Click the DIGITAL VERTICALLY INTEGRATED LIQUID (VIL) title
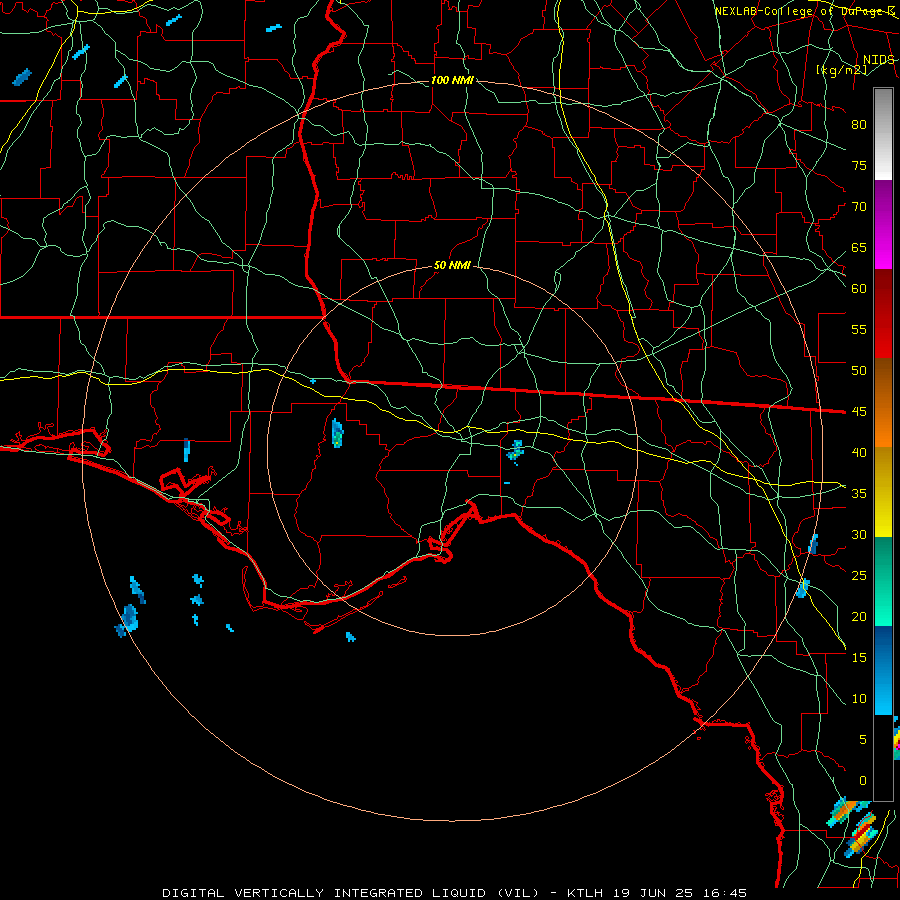Viewport: 900px width, 900px height. (351, 893)
